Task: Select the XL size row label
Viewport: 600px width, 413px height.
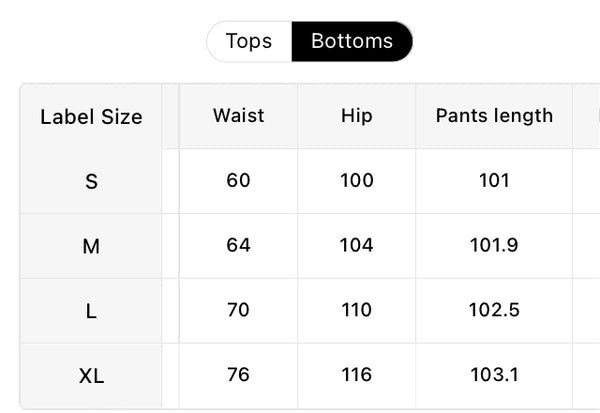Action: tap(91, 375)
